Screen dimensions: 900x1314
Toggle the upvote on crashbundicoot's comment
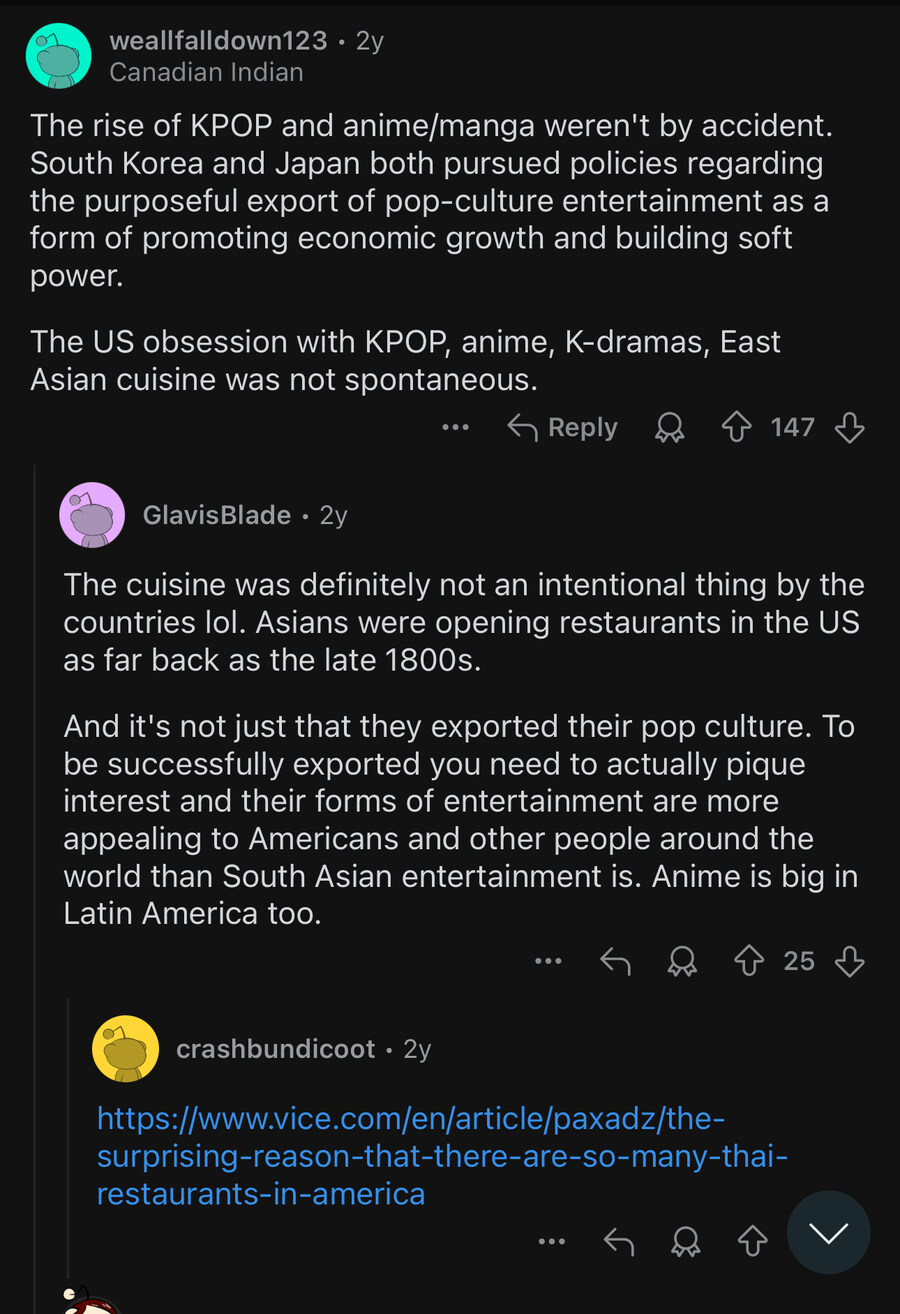coord(752,1241)
